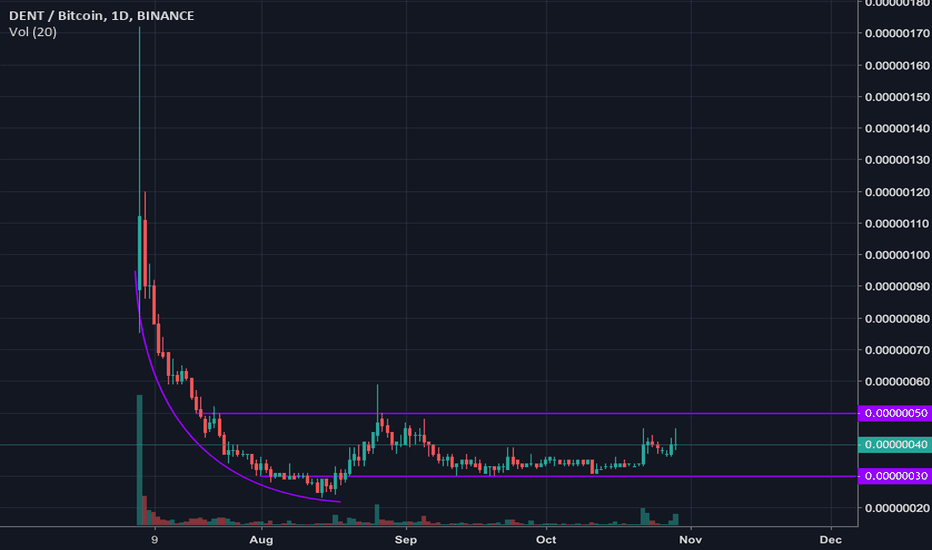Screen dimensions: 932x550
Task: Click the 9 date label on time axis
Action: 155,540
